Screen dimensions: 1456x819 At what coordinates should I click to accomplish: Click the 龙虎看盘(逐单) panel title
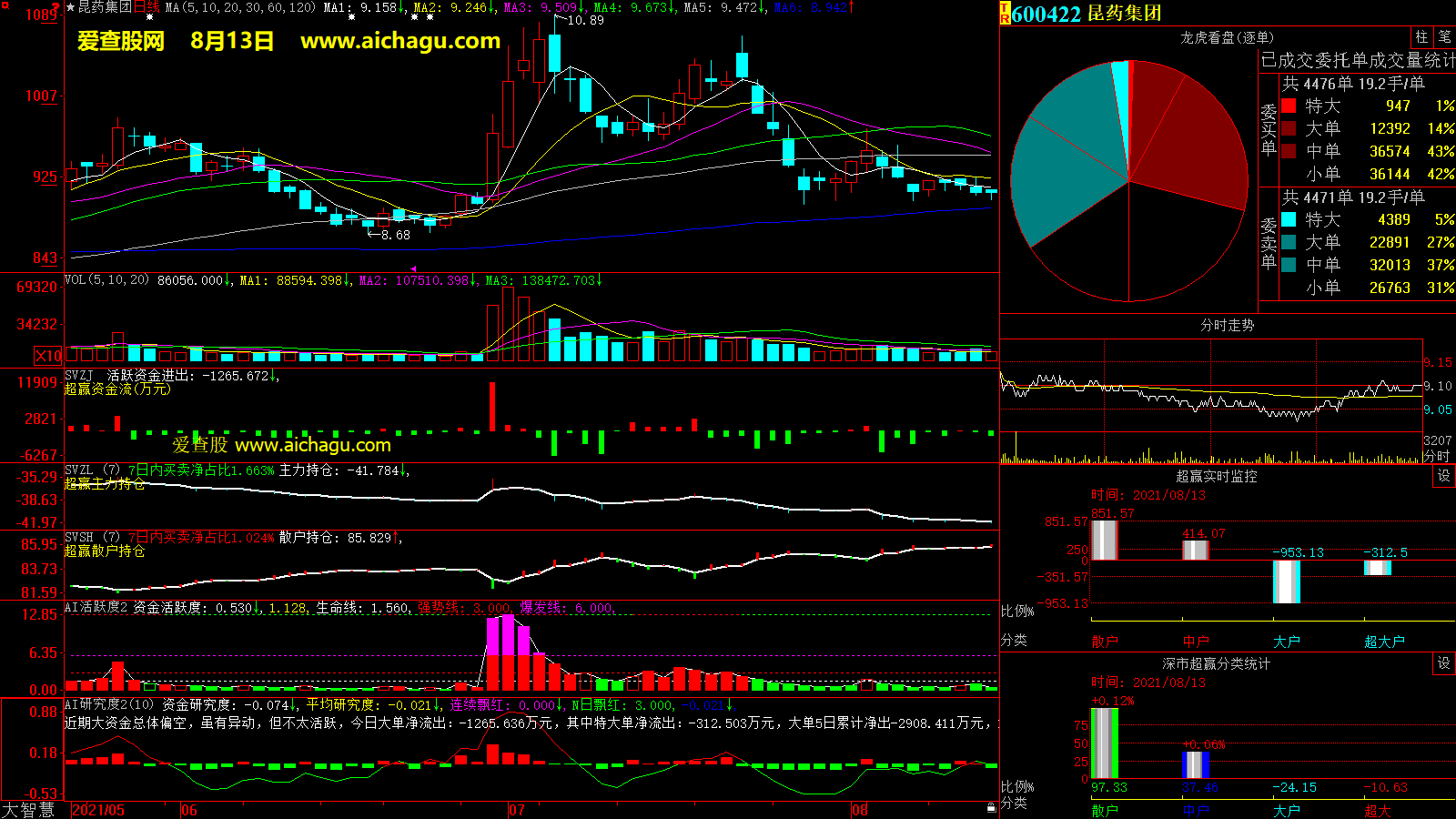(1227, 37)
